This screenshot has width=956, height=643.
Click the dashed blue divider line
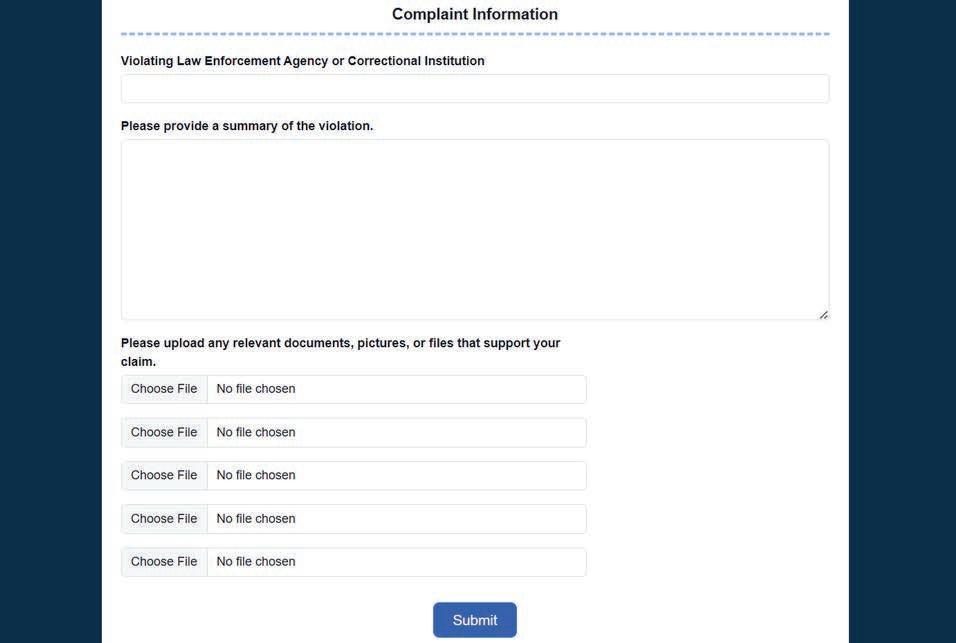tap(474, 34)
